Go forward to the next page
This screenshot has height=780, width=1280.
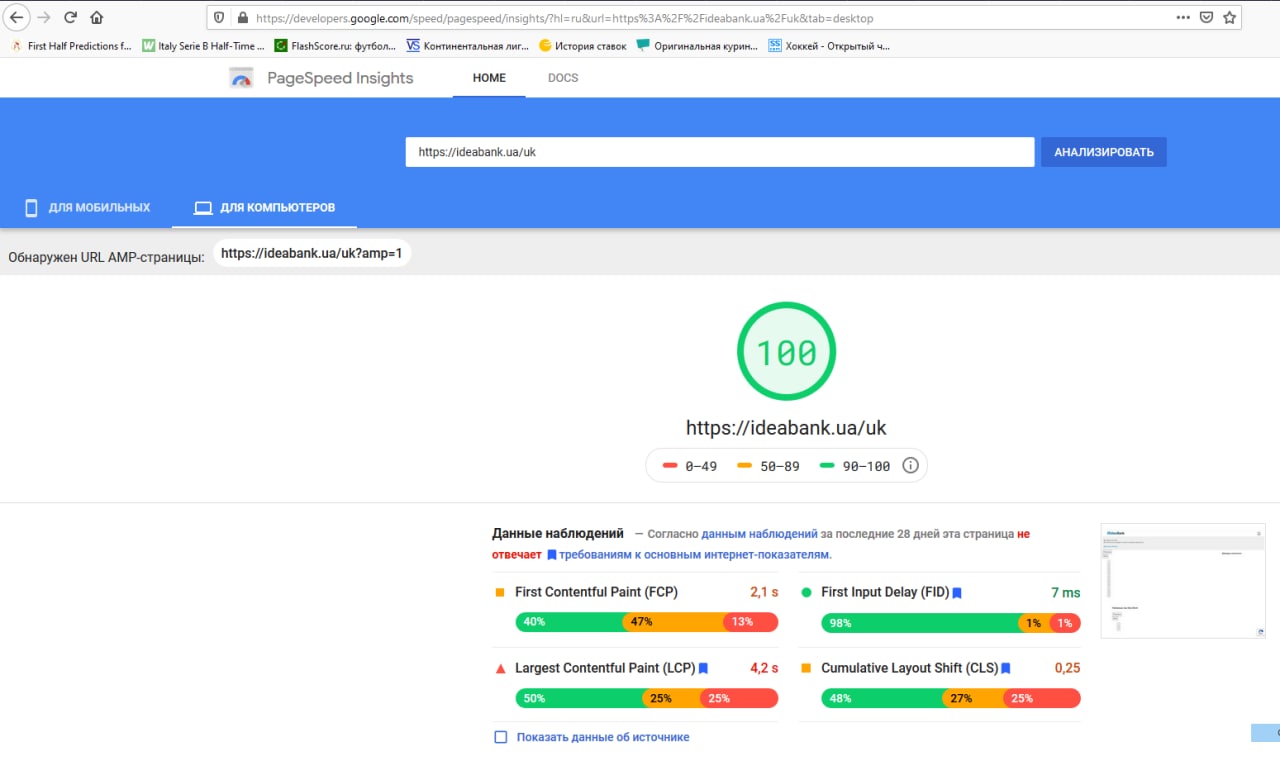(43, 17)
